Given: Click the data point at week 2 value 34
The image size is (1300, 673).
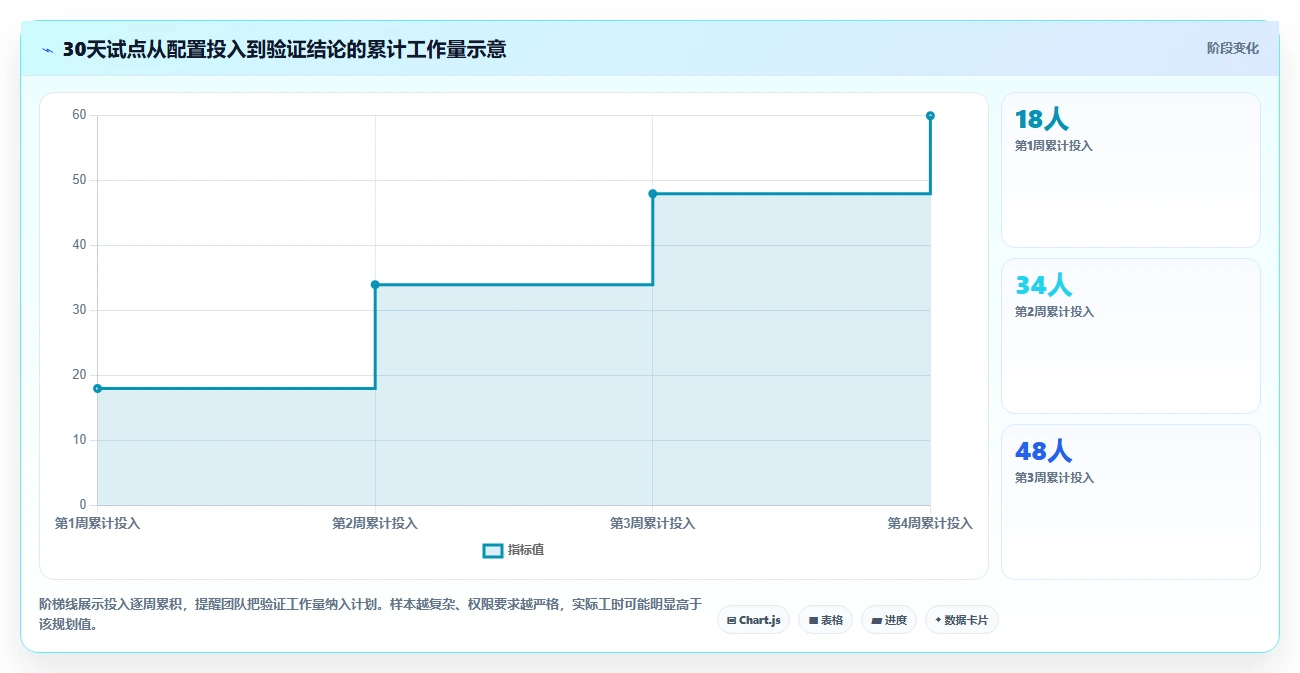Looking at the screenshot, I should point(375,284).
